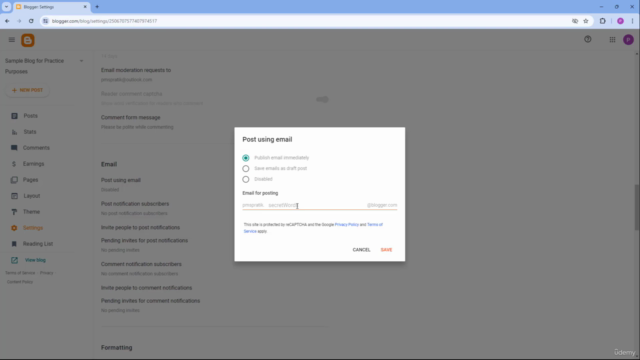Click the Posts sidebar icon
The height and width of the screenshot is (360, 640).
(x=14, y=116)
